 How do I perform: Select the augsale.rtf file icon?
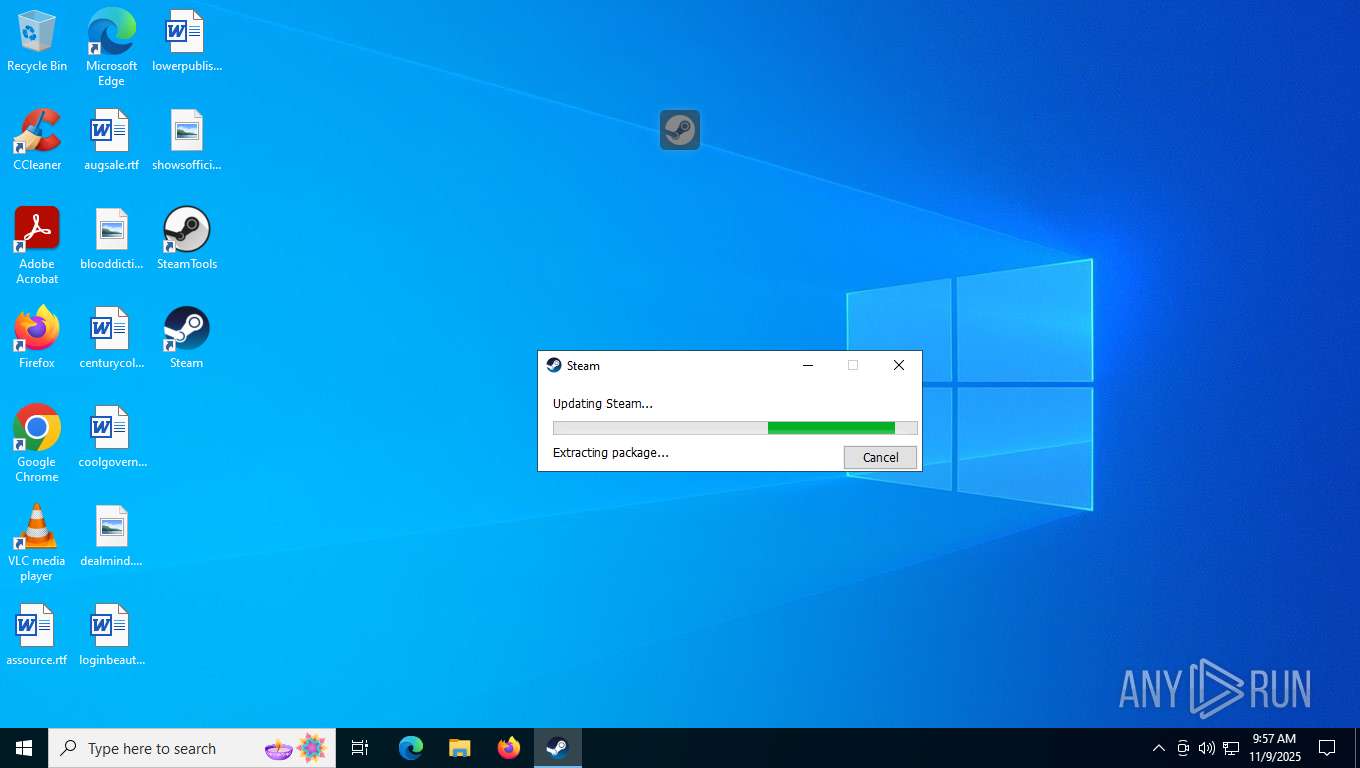[x=111, y=140]
